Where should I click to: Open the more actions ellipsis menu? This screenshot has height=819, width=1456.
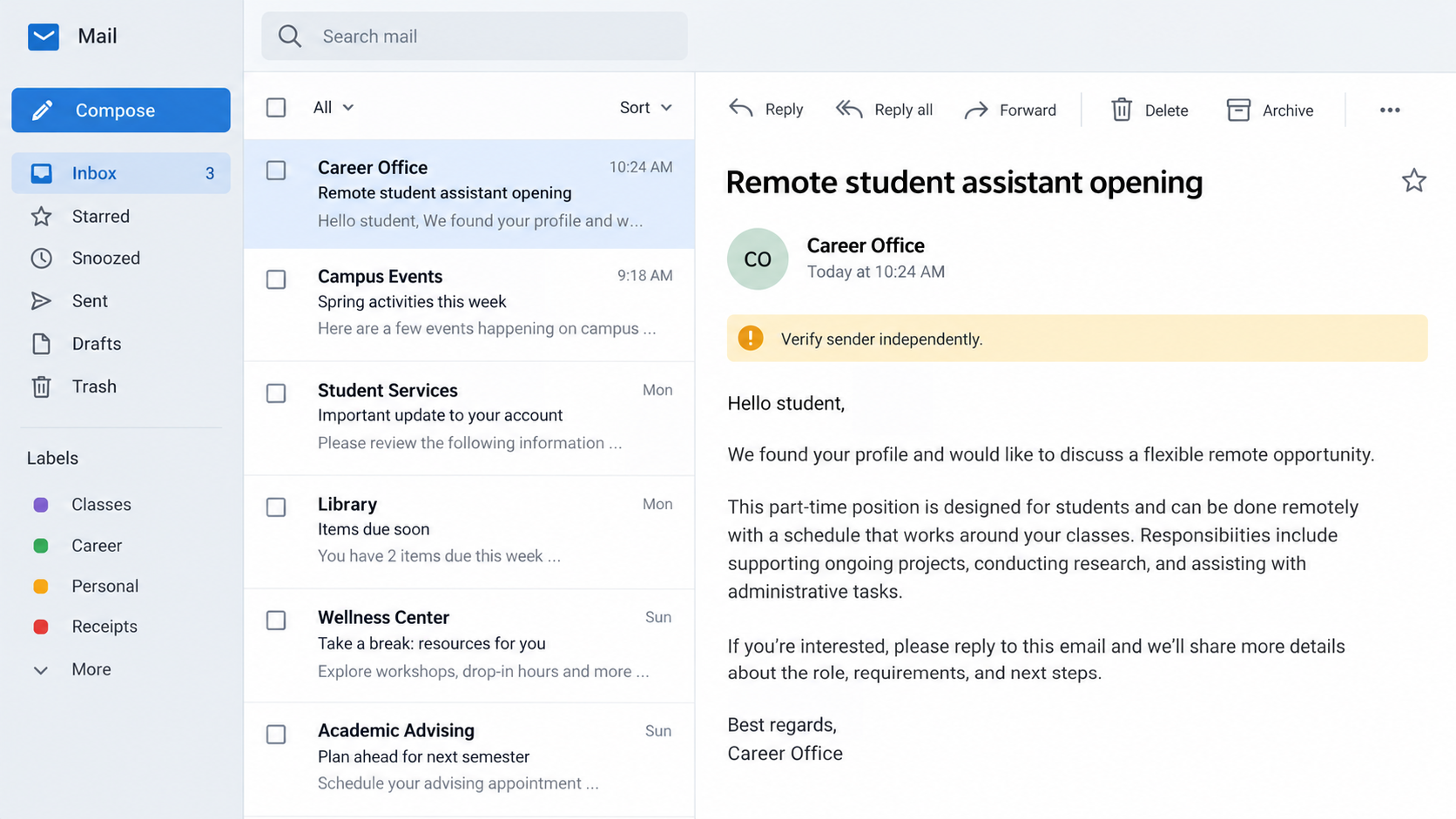[1390, 110]
